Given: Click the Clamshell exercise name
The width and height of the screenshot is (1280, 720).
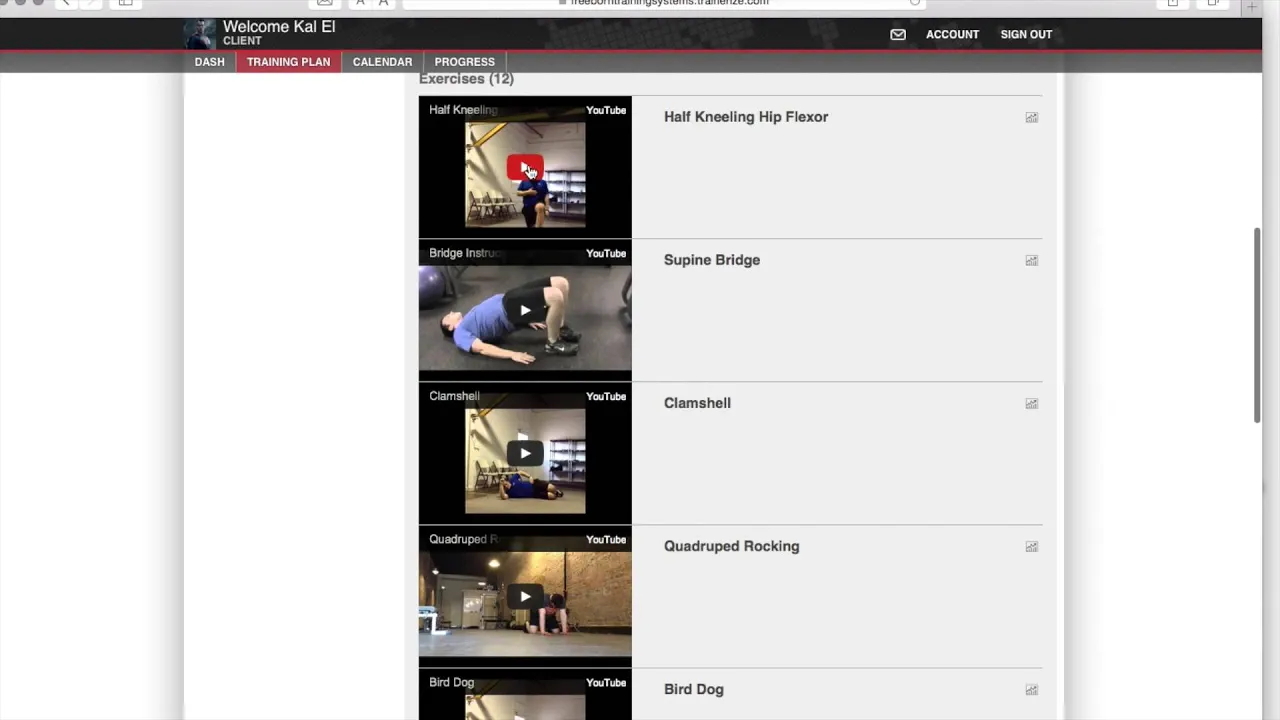Looking at the screenshot, I should click(x=697, y=403).
